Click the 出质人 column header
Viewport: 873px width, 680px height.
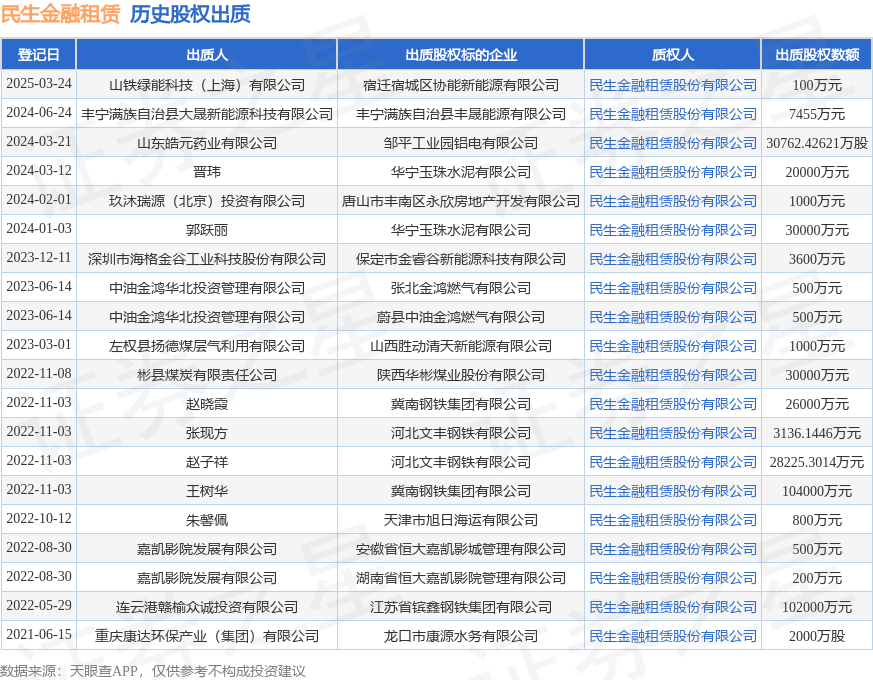coord(207,55)
